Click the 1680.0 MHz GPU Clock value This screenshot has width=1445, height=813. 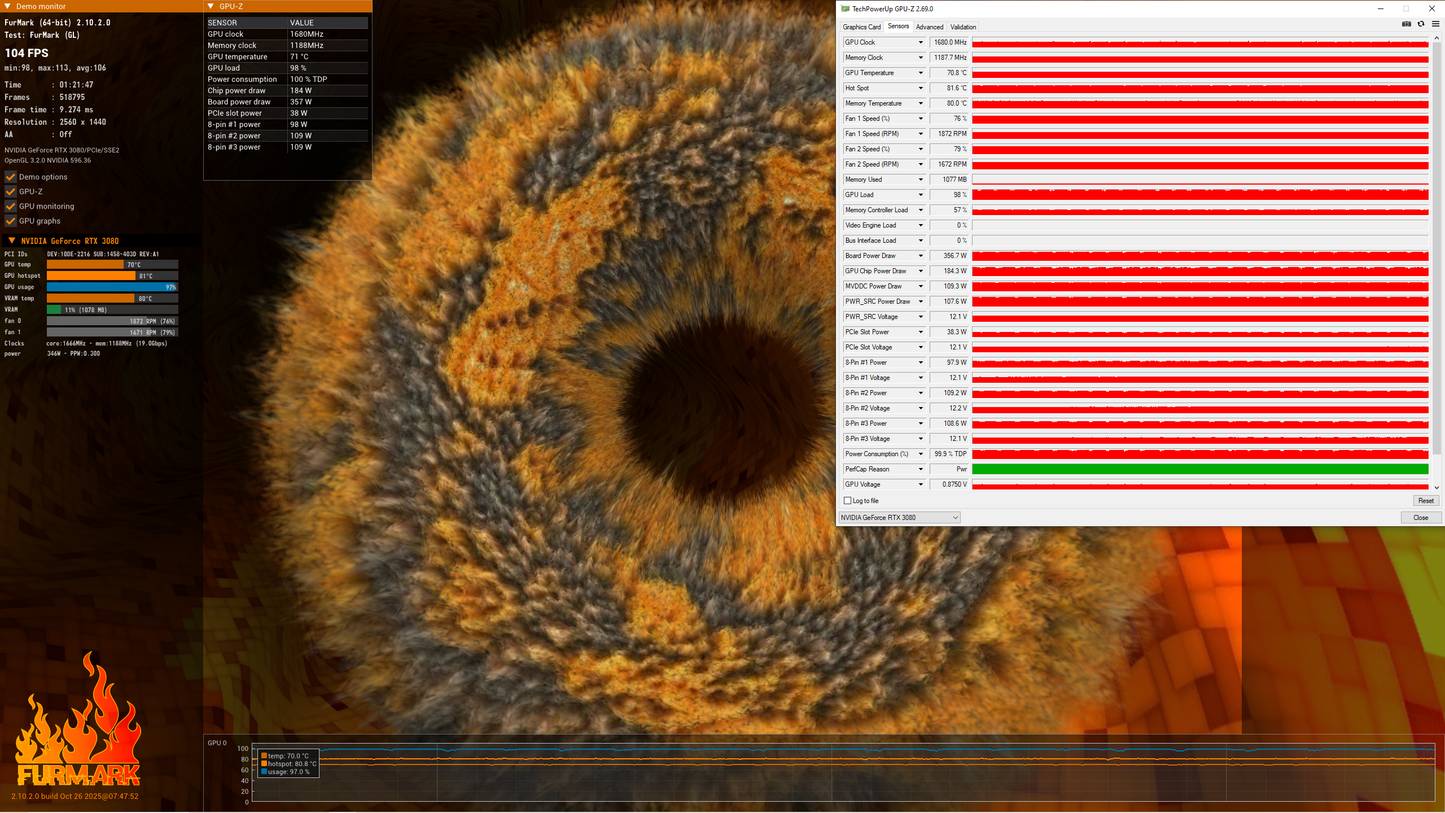click(x=949, y=43)
